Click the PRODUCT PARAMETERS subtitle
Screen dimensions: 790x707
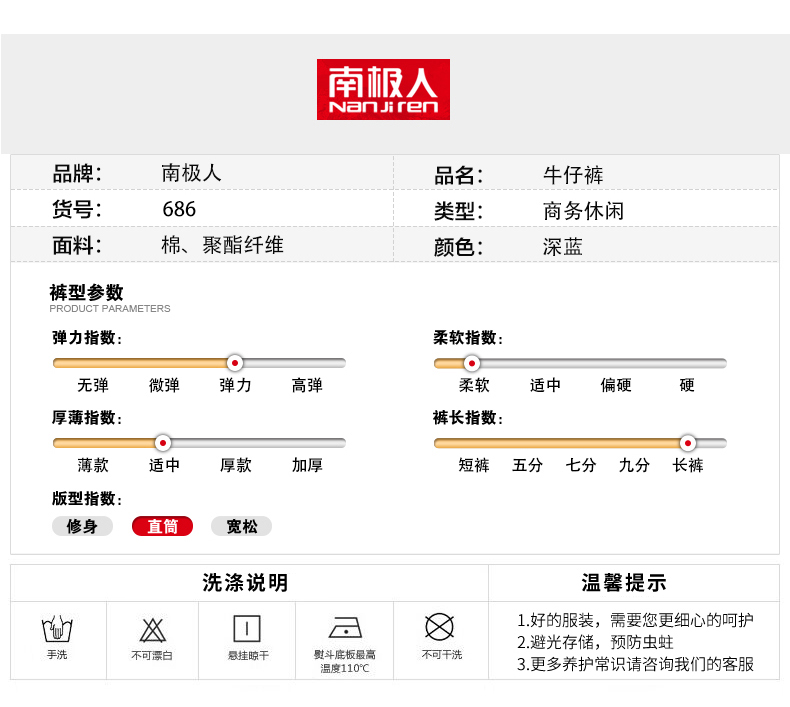coord(110,308)
